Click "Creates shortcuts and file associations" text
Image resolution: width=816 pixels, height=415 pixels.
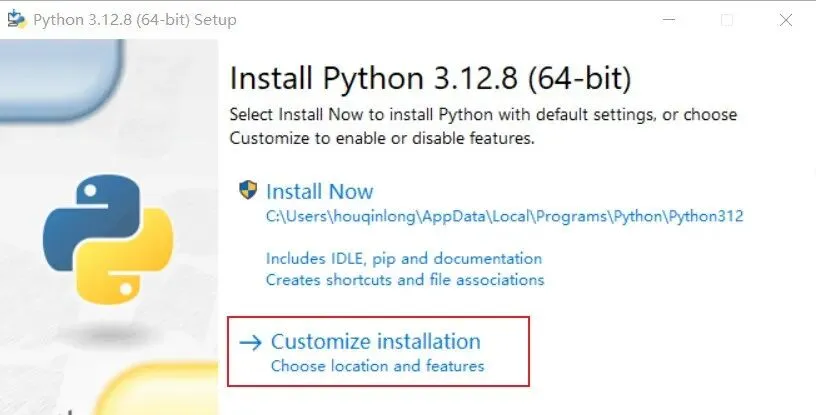(x=404, y=279)
